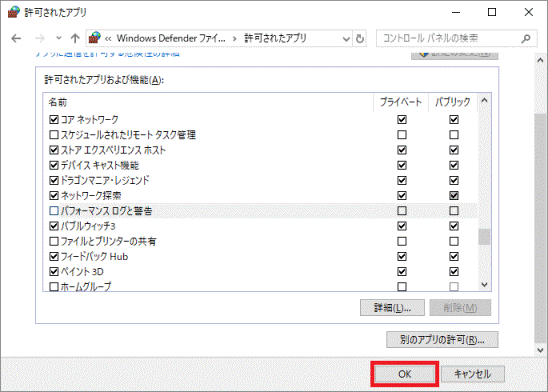Uncheck private box for ペイント 3D

point(402,271)
